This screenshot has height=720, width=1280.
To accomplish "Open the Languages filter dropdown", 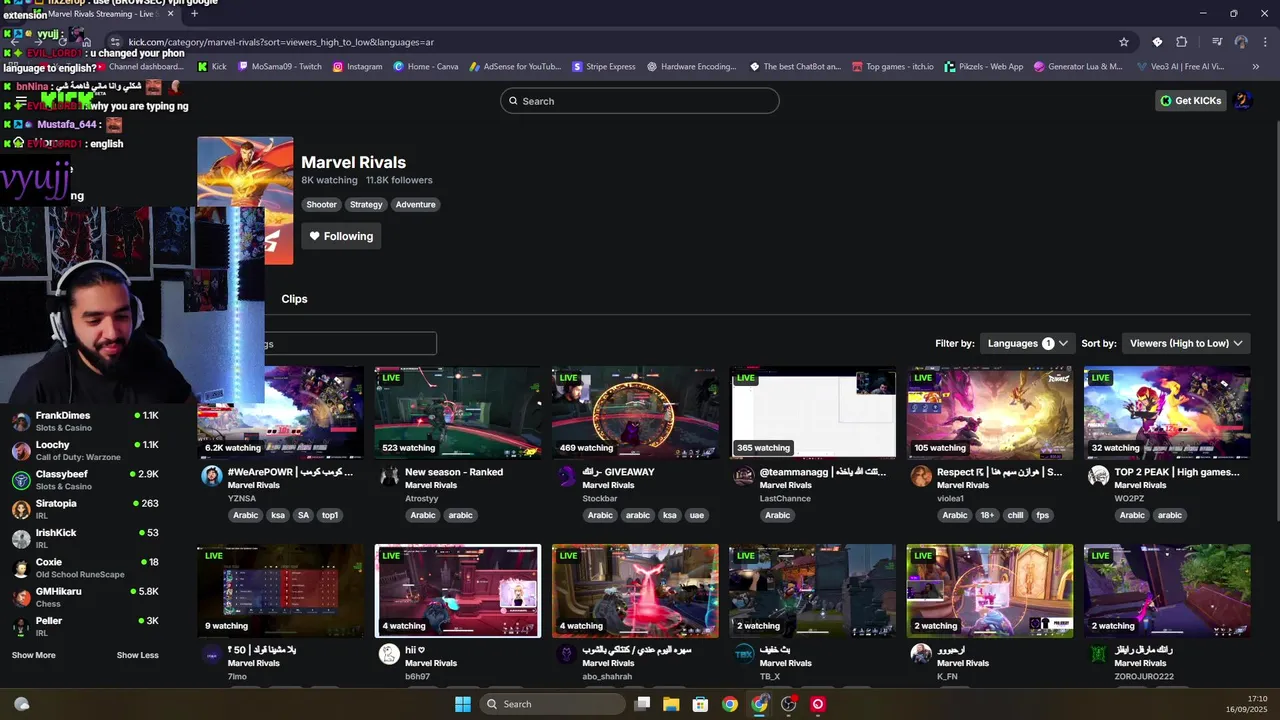I will click(x=1027, y=343).
